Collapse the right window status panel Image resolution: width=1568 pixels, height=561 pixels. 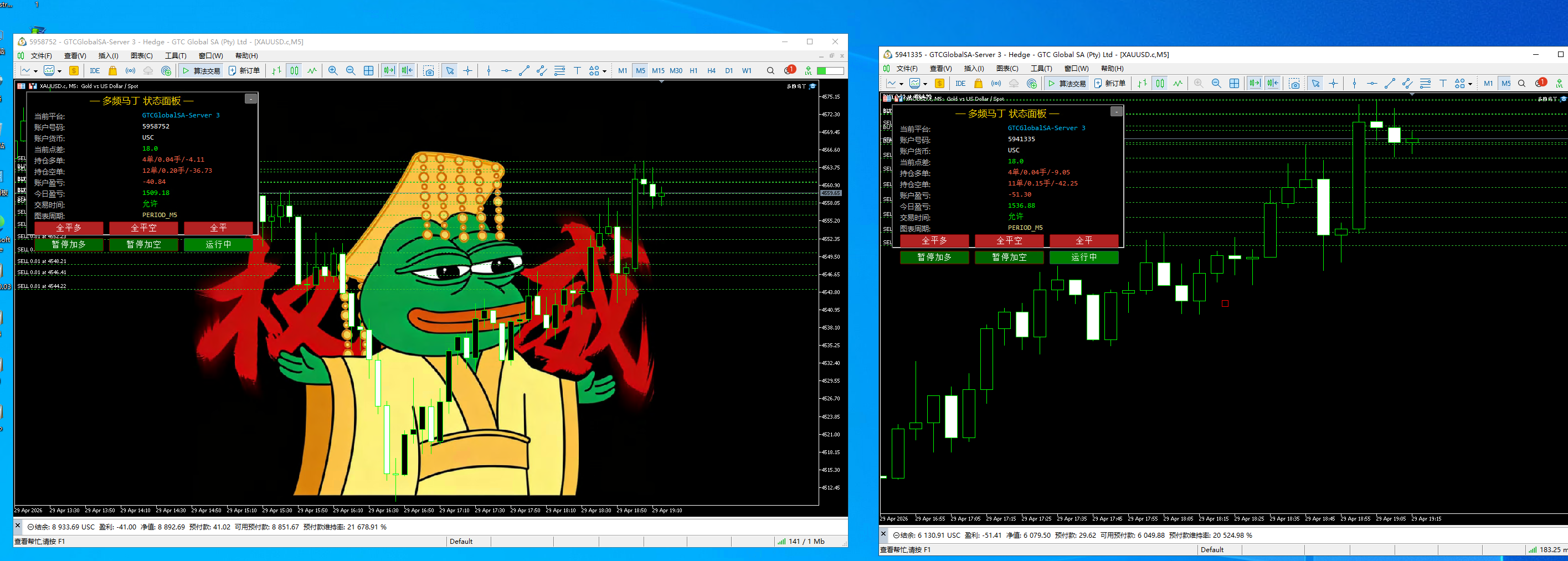pos(1117,111)
